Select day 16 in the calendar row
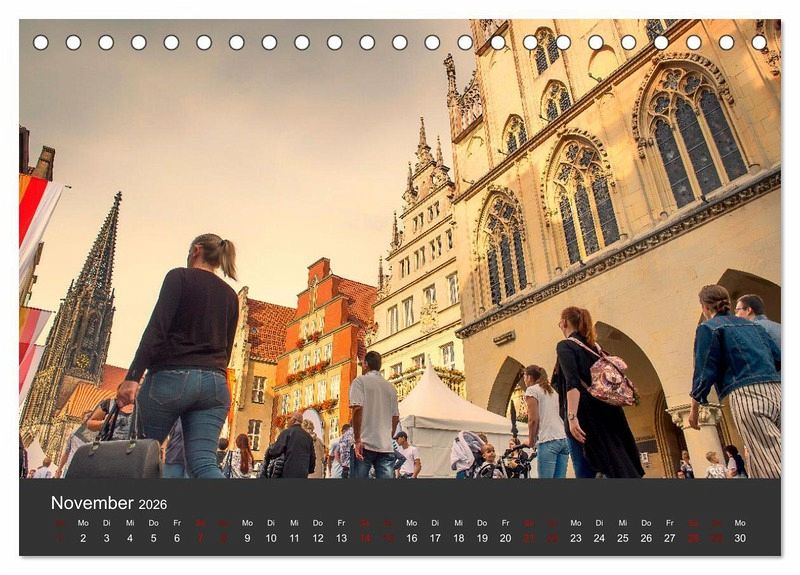 pyautogui.click(x=412, y=538)
